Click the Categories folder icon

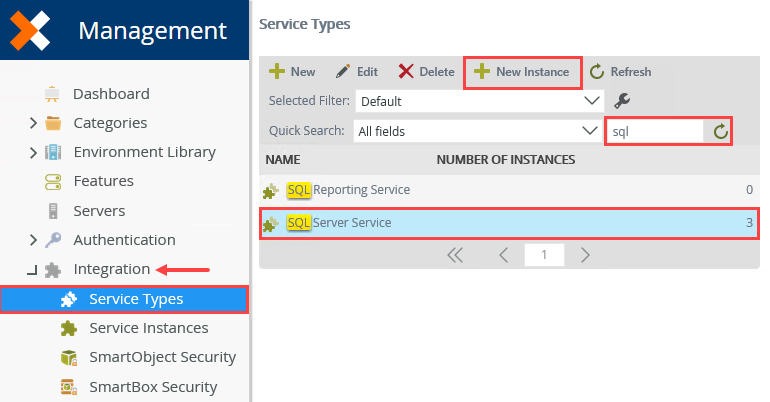[53, 123]
